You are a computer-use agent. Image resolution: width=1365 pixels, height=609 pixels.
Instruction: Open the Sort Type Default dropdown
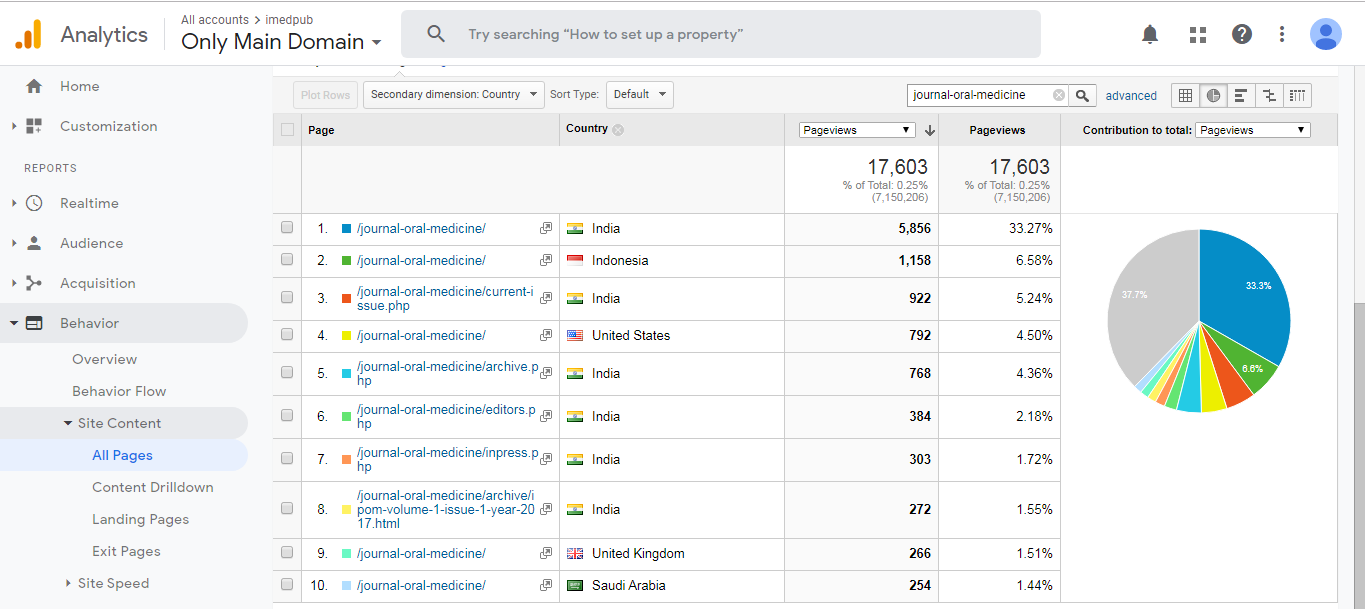(639, 95)
